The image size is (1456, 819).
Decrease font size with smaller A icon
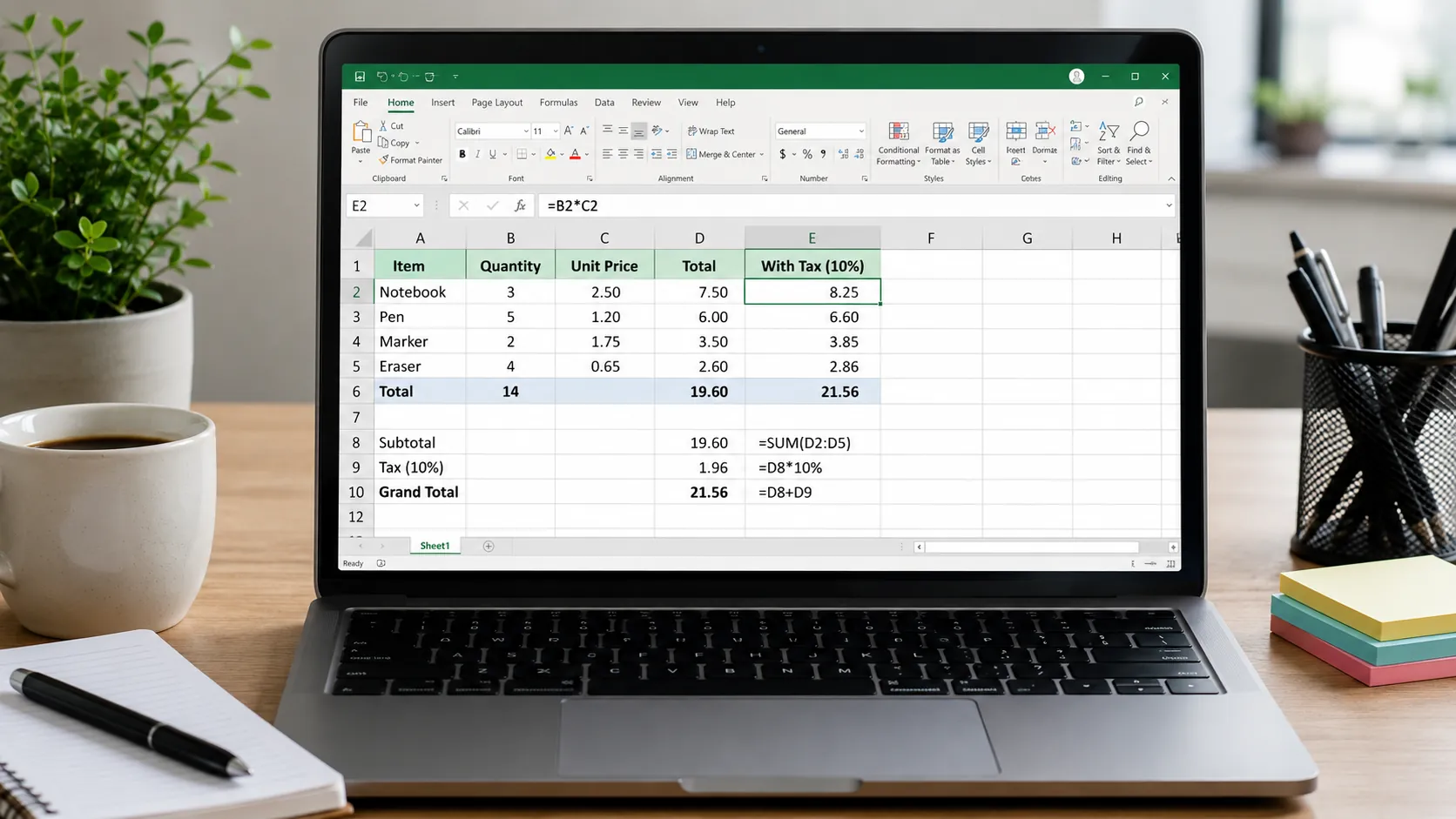pos(584,131)
